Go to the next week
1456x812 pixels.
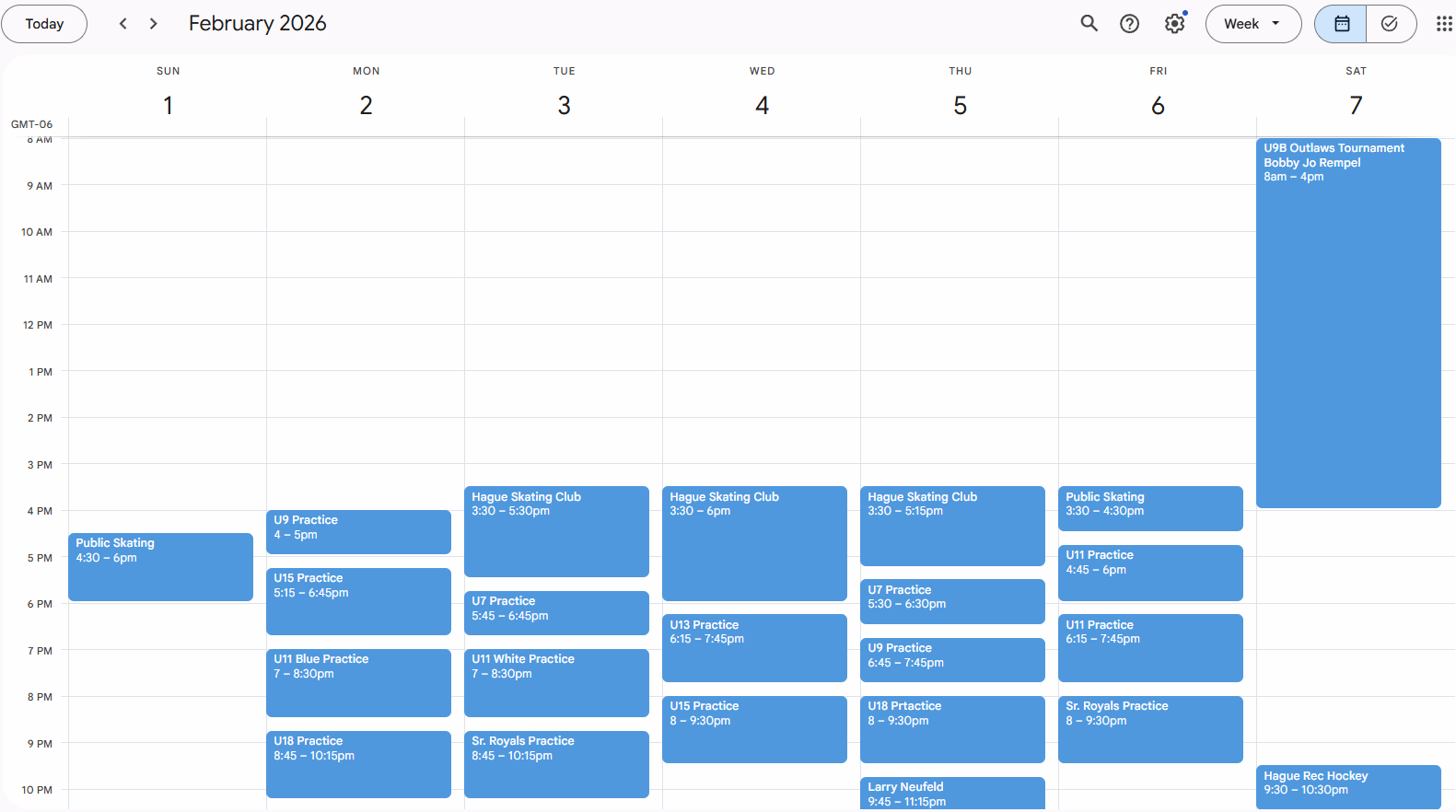point(154,24)
